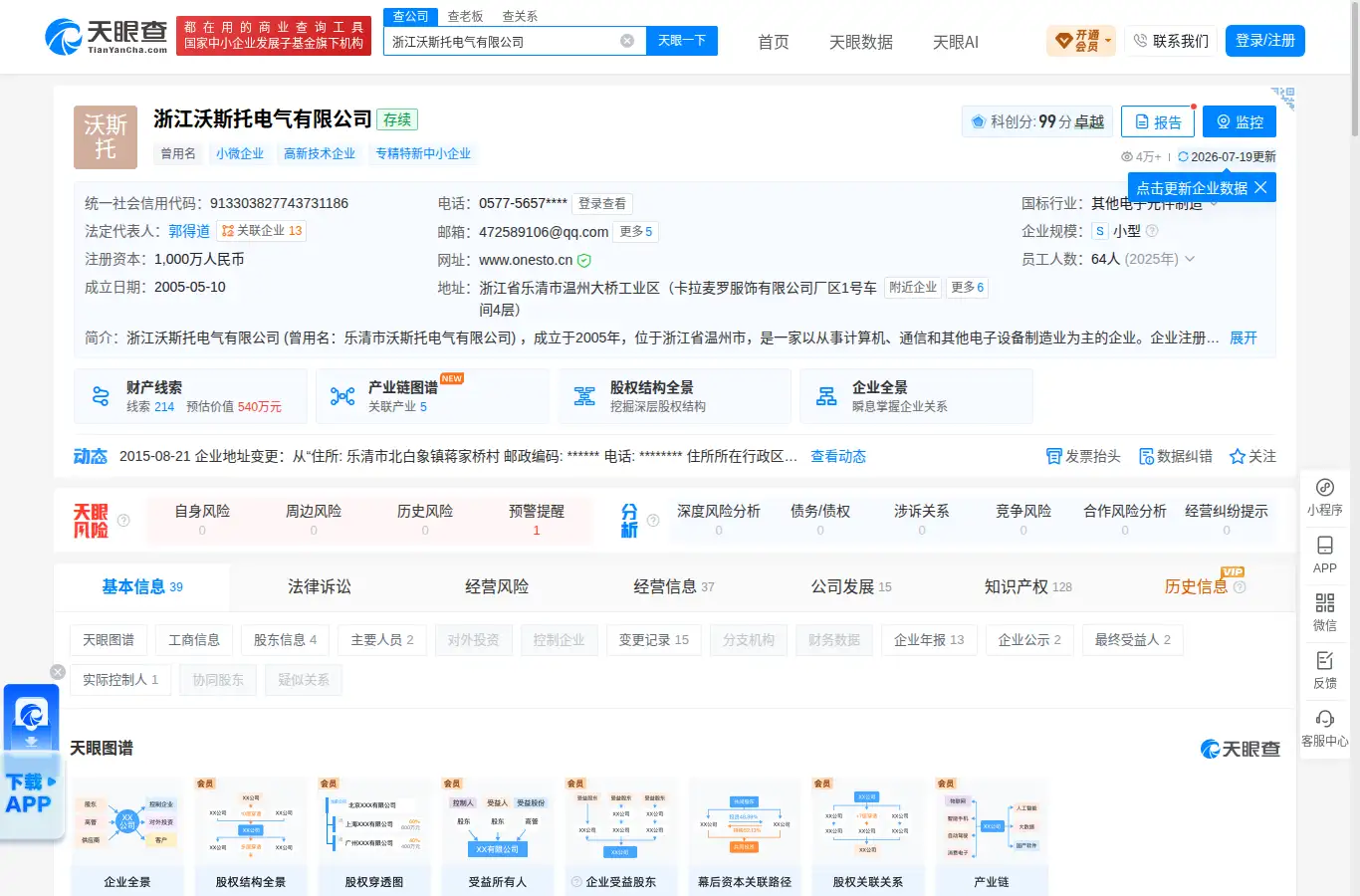Open the 产业链图谱 card
The width and height of the screenshot is (1360, 896).
coord(432,396)
